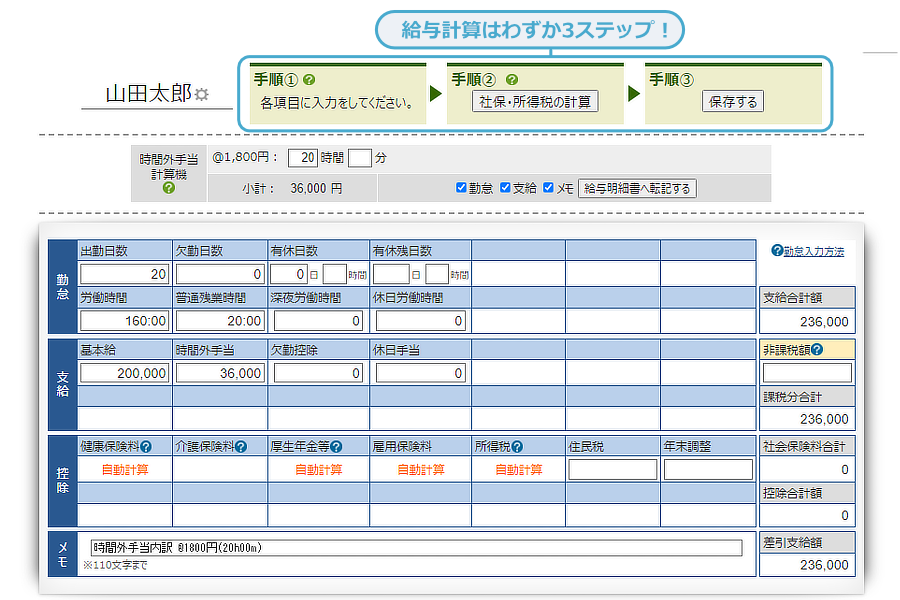This screenshot has width=900, height=600.
Task: Click help icon beside 健康保険料
Action: click(x=146, y=447)
